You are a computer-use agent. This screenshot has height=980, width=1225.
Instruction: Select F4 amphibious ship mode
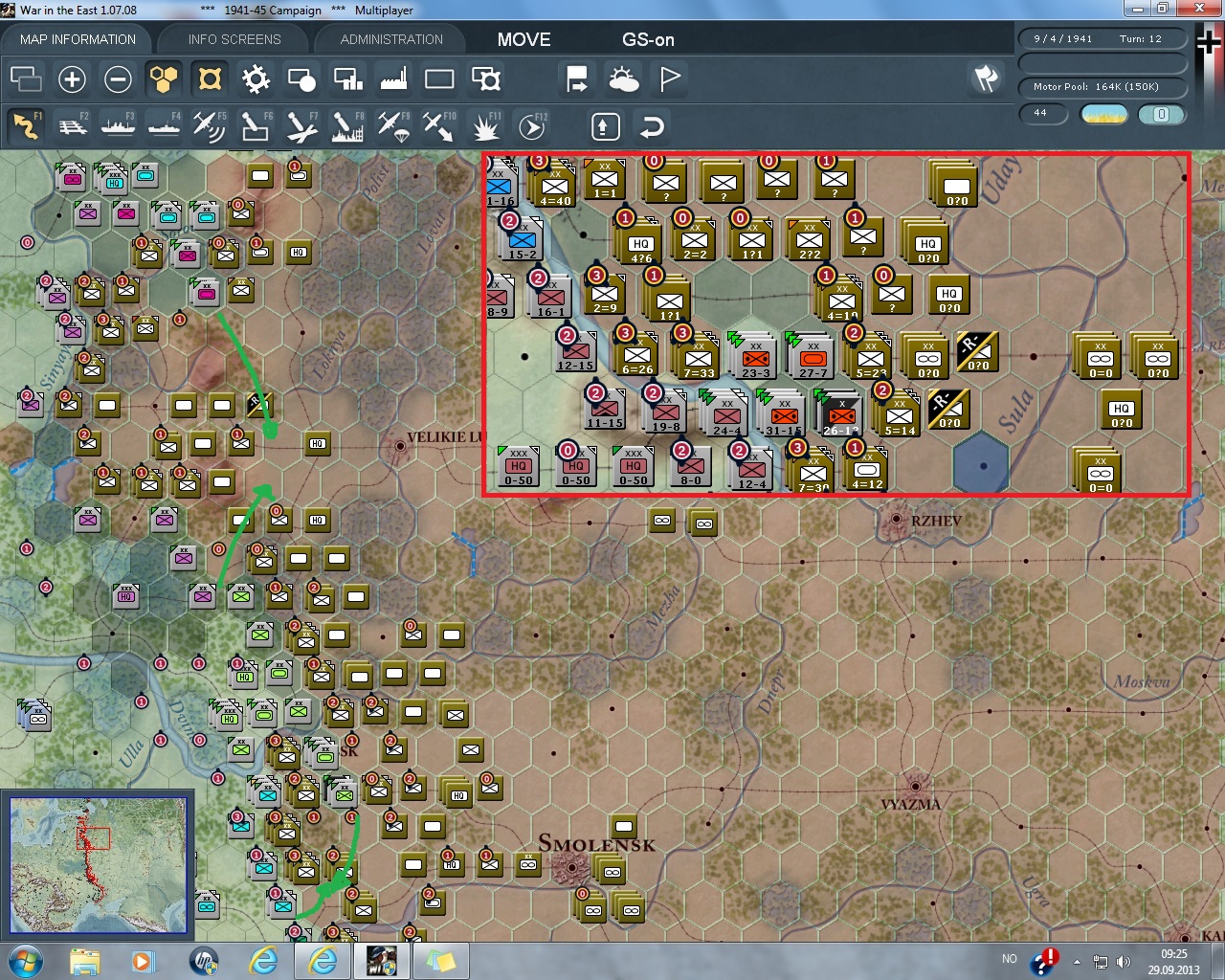click(x=164, y=125)
